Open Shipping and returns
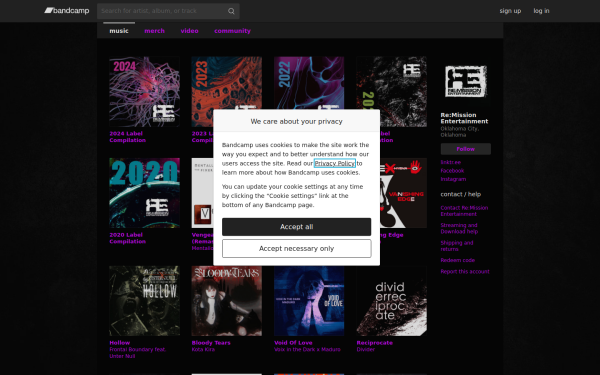Image resolution: width=600 pixels, height=375 pixels. (x=457, y=246)
